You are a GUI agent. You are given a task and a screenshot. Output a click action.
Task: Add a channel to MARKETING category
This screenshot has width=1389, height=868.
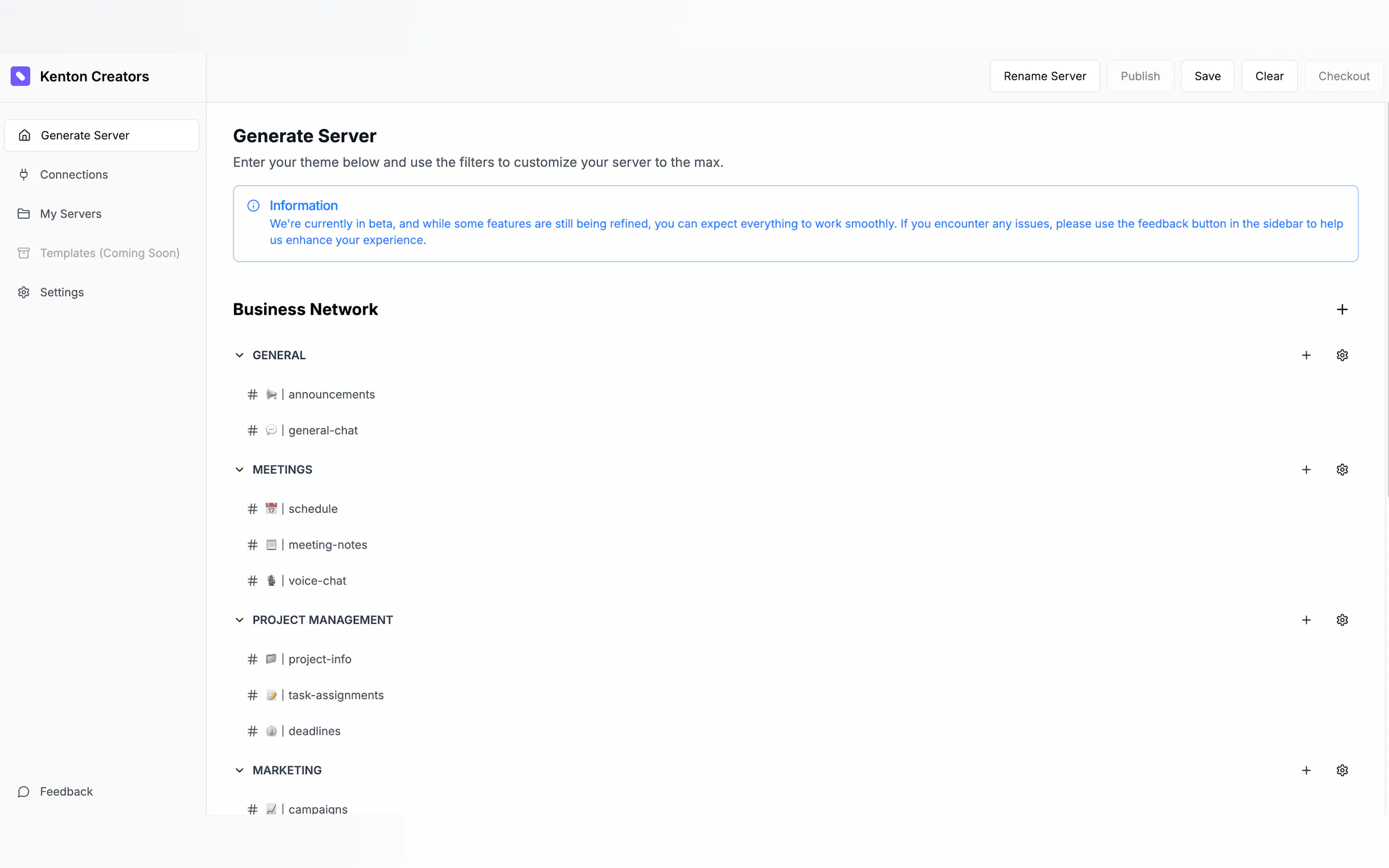[x=1306, y=770]
